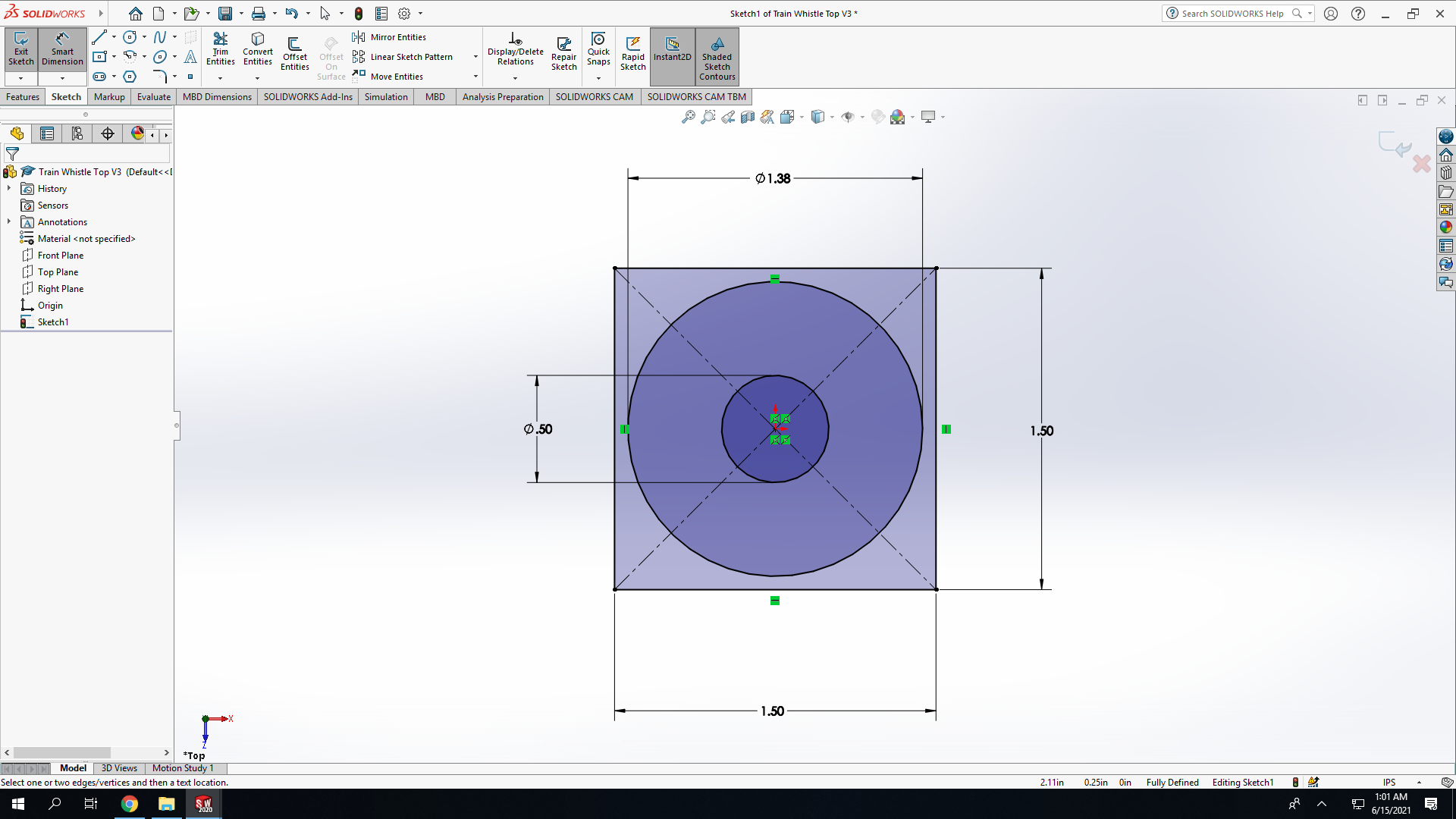Select the Convert Entities tool
This screenshot has height=819, width=1456.
pos(258,49)
